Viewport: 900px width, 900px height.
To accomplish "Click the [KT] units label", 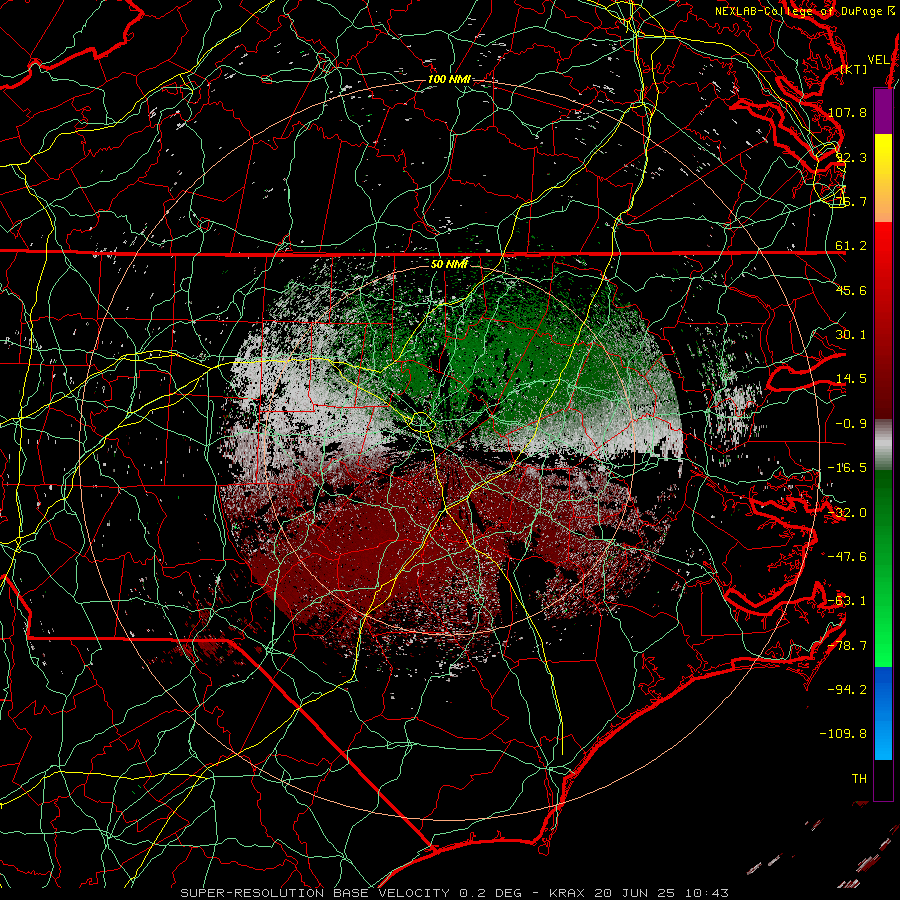I will pyautogui.click(x=854, y=69).
